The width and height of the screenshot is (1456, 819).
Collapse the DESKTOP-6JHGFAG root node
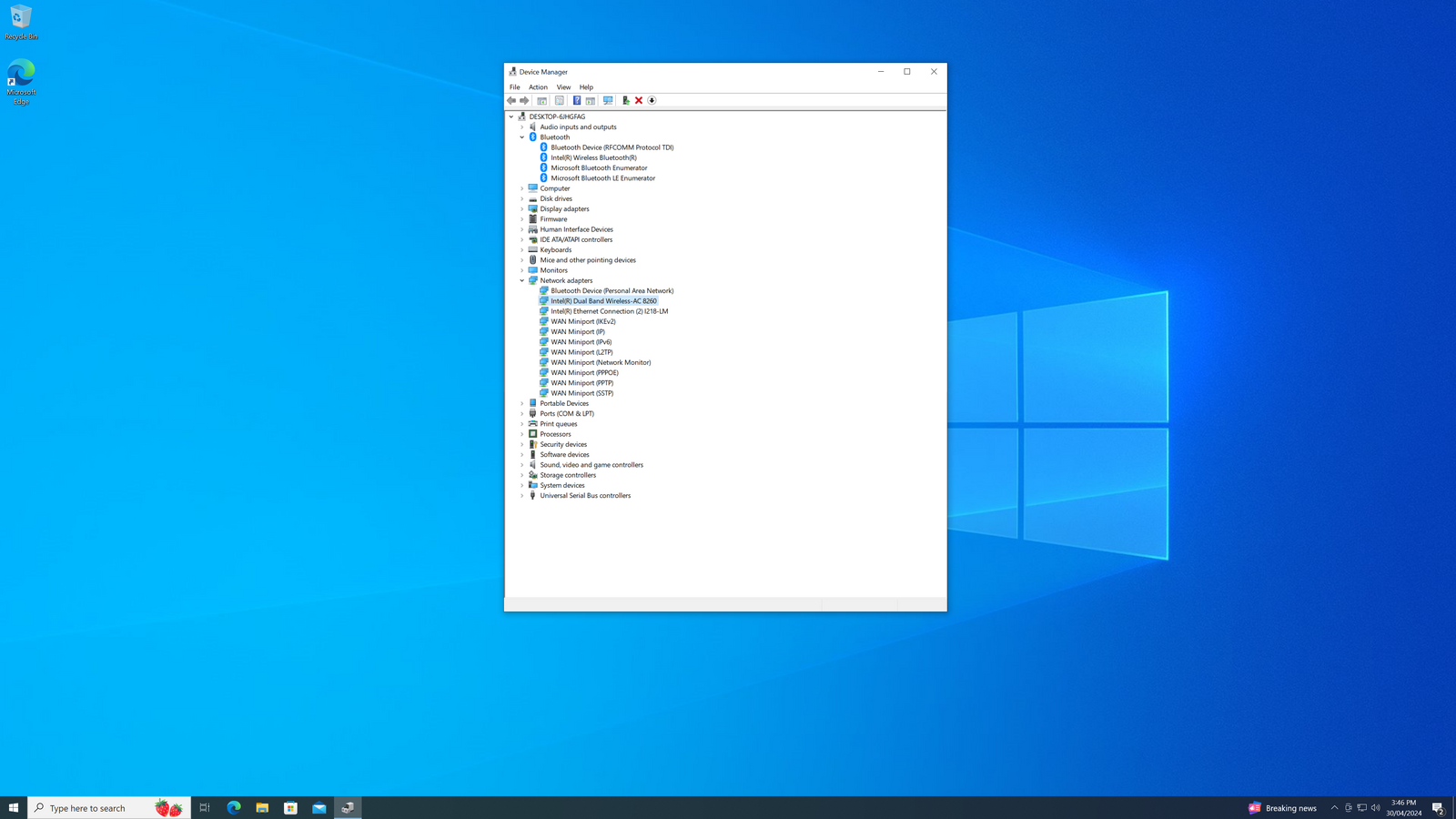point(511,116)
